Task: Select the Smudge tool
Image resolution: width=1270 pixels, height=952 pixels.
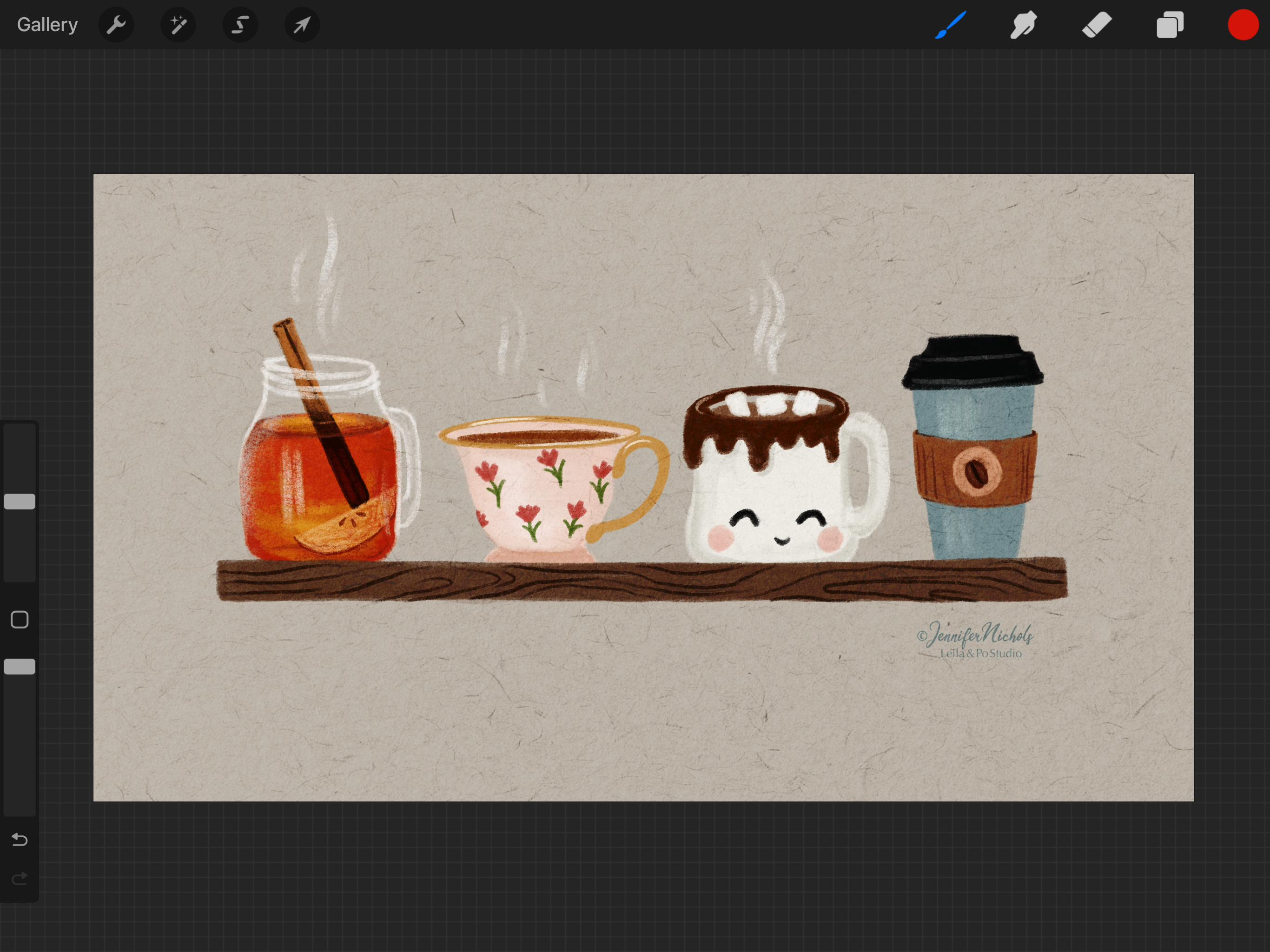Action: (x=1023, y=25)
